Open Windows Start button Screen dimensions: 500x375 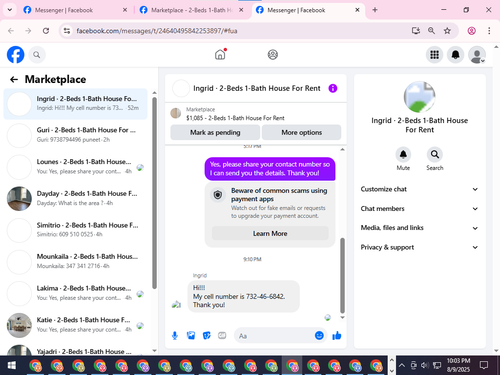12,366
